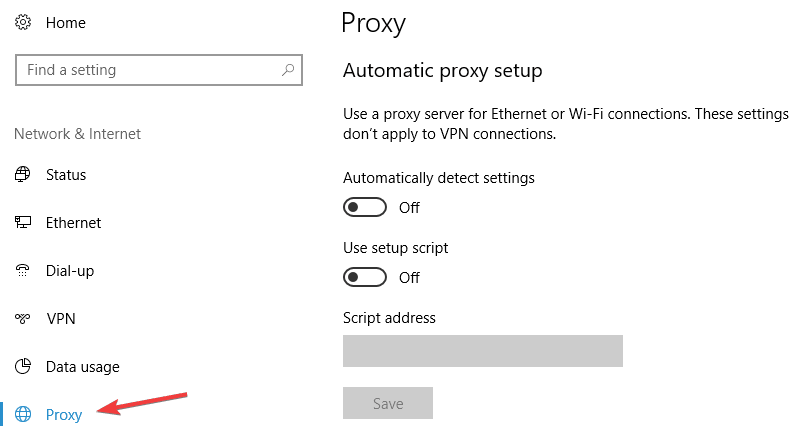Click the Data usage pie icon
Viewport: 807px width, 429px height.
point(23,366)
